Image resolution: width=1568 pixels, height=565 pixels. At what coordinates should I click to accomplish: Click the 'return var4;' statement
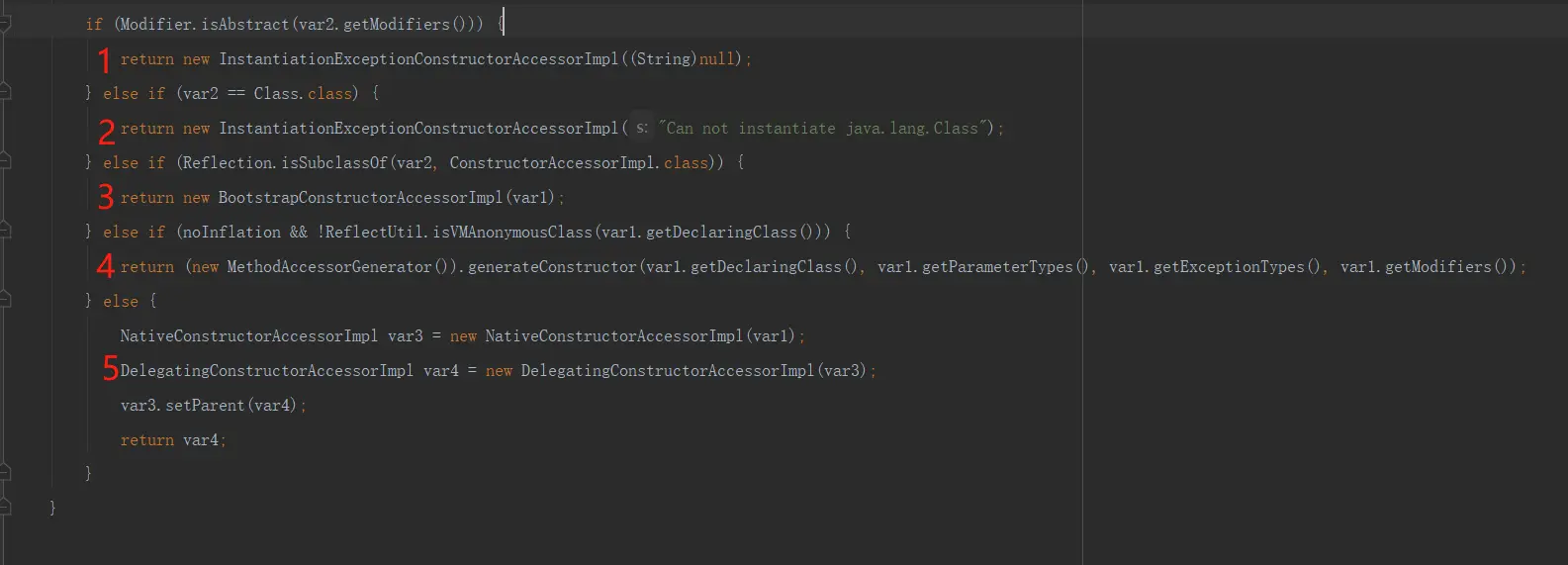[173, 440]
